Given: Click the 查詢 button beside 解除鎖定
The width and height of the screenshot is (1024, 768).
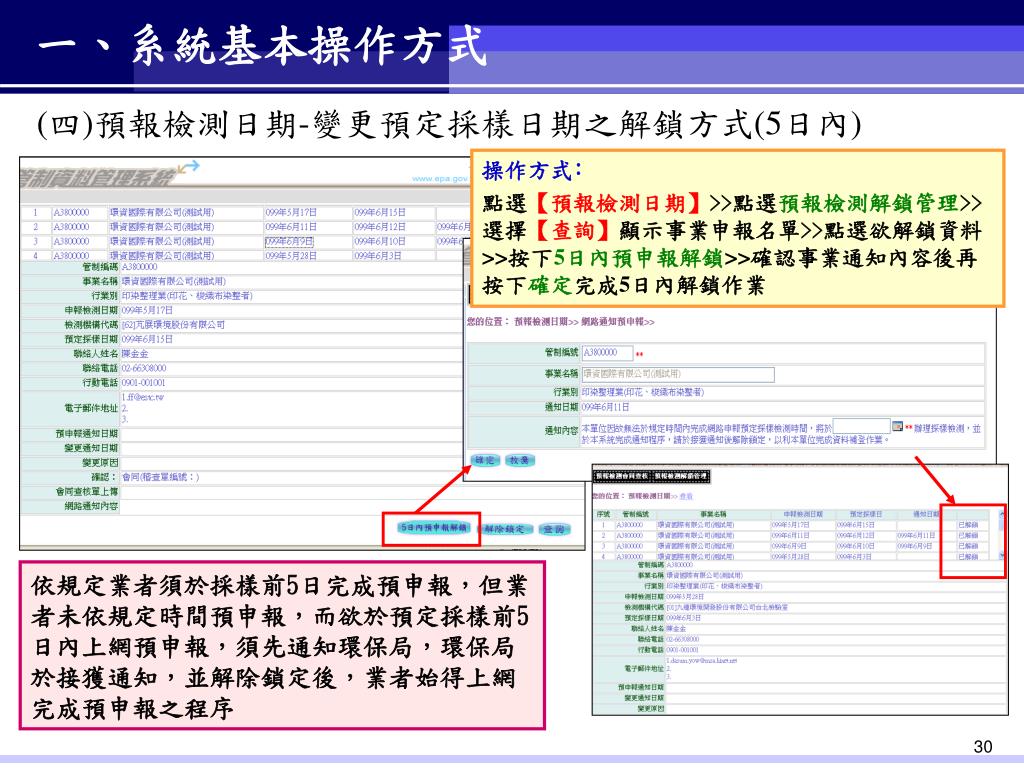Looking at the screenshot, I should click(x=555, y=529).
